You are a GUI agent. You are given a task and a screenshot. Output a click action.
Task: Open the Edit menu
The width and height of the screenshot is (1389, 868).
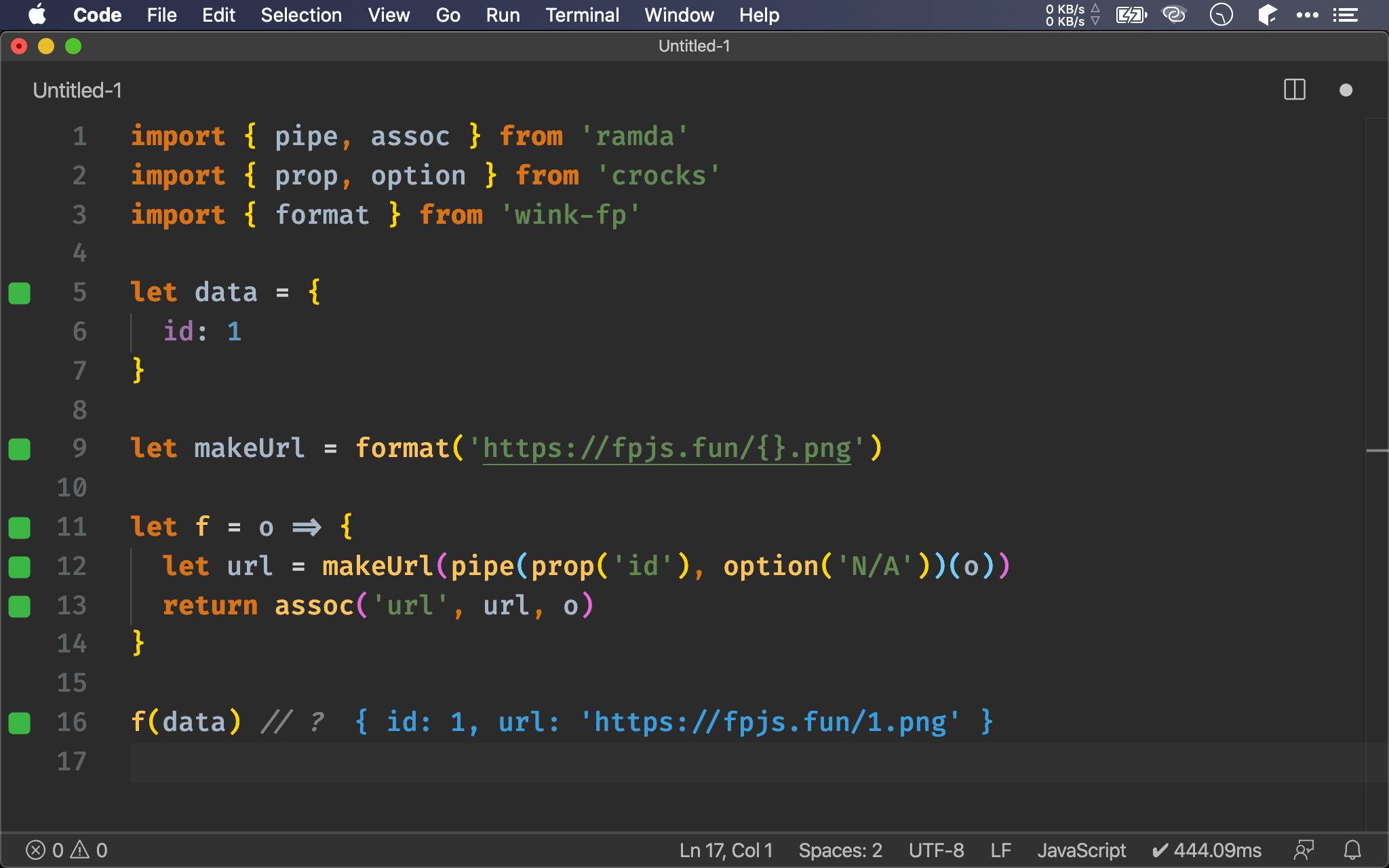[x=218, y=15]
